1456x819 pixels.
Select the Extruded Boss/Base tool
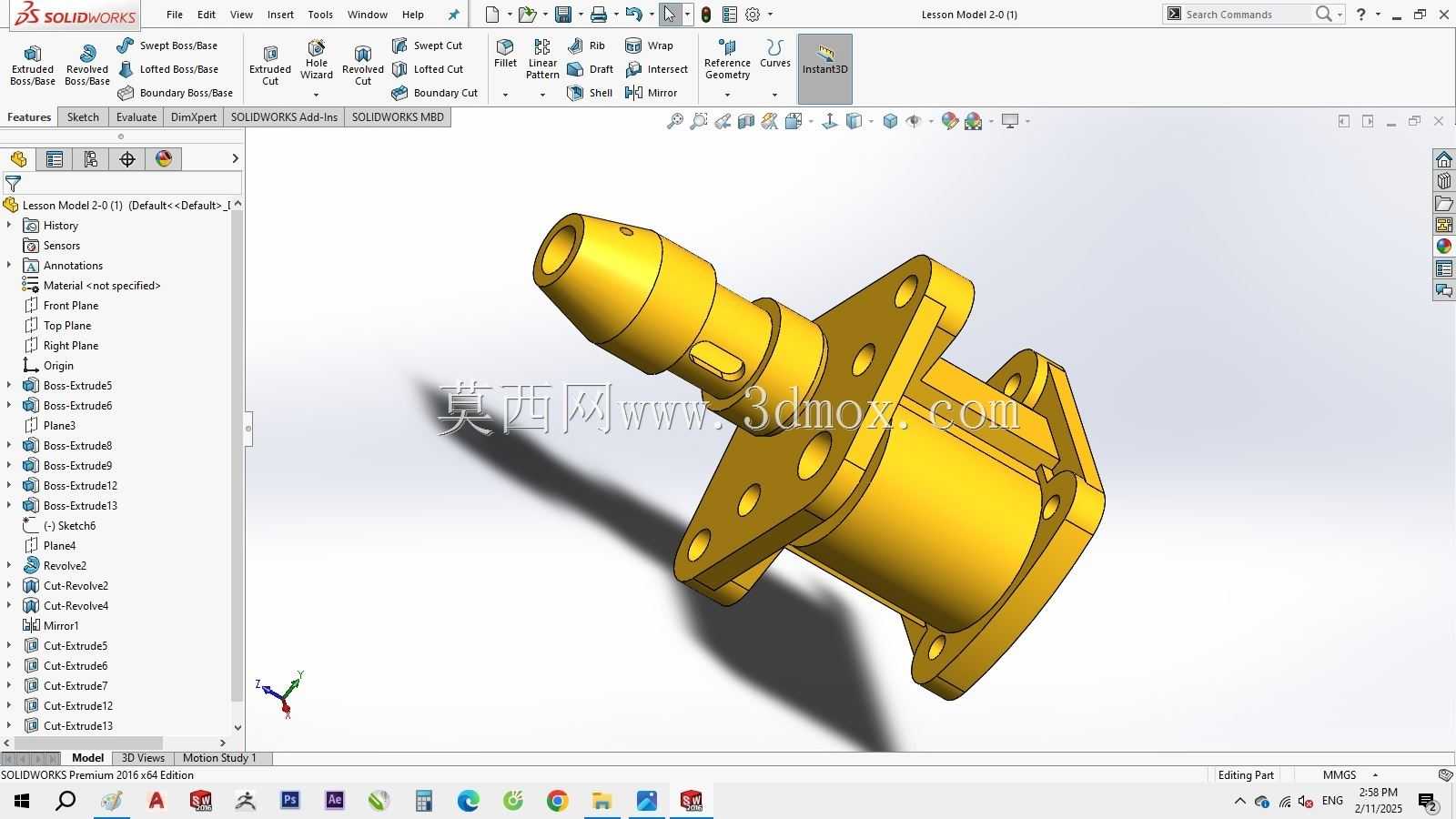(33, 66)
